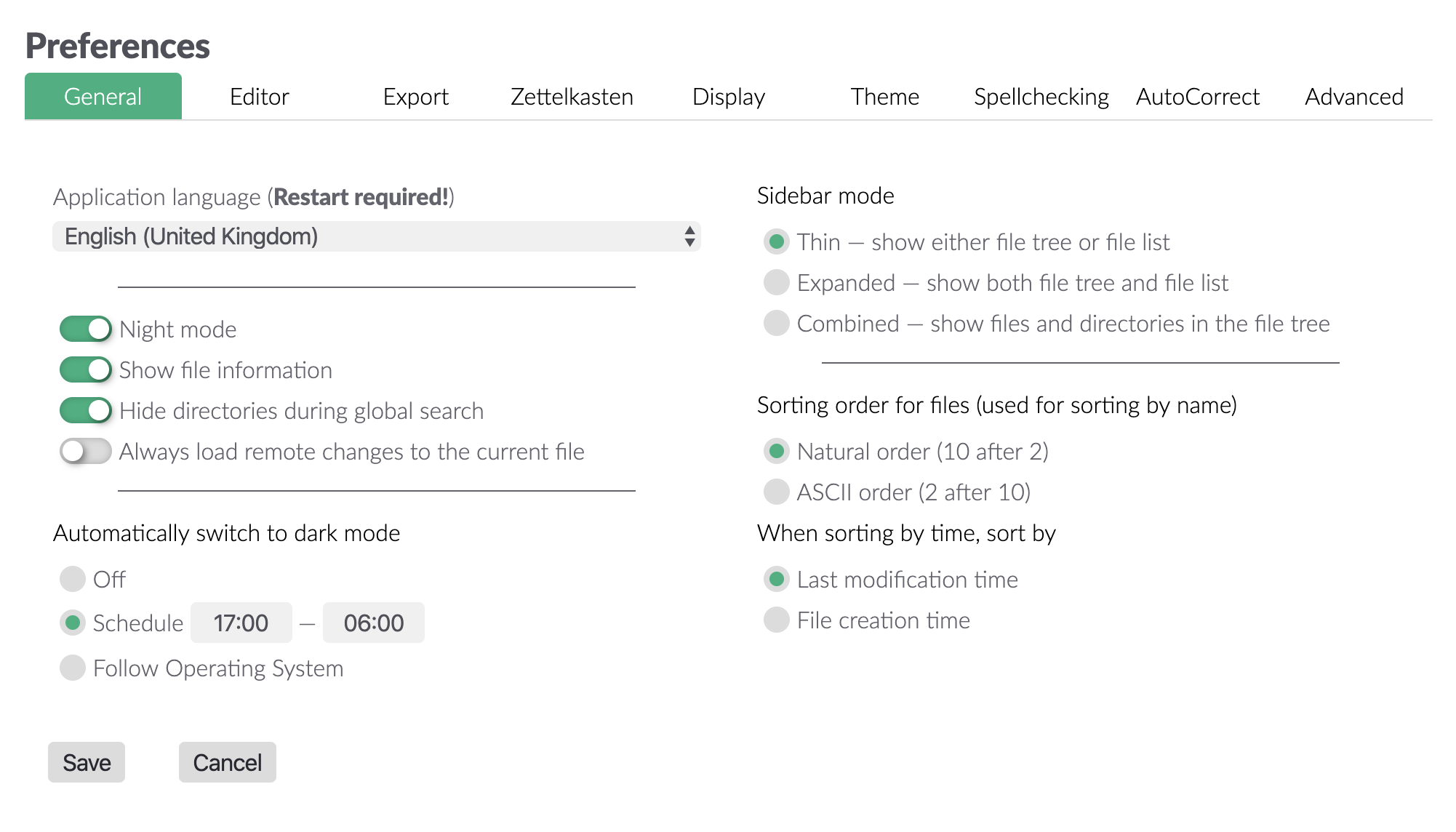Image resolution: width=1456 pixels, height=832 pixels.
Task: Switch to the Editor tab
Action: pos(259,95)
